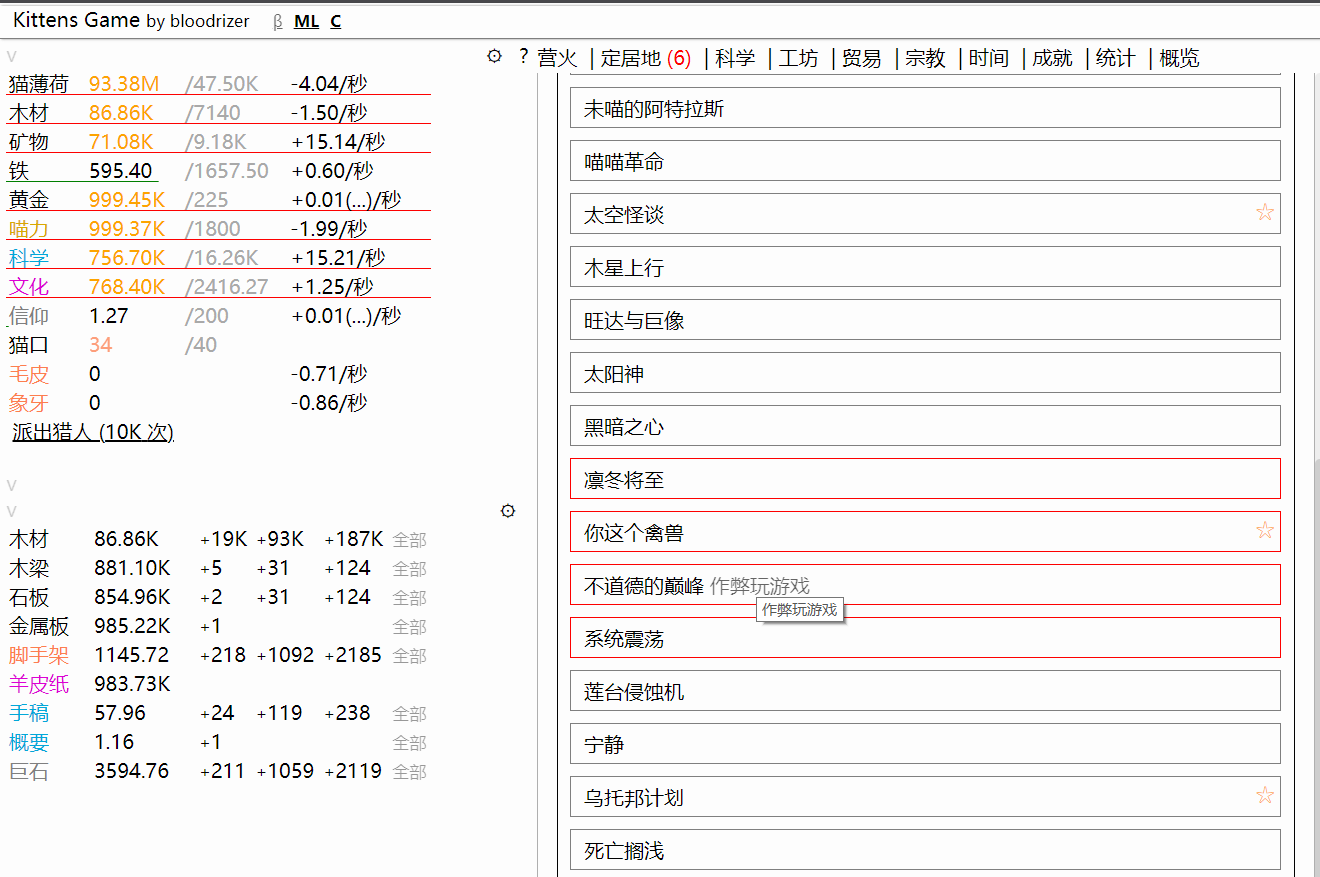This screenshot has width=1320, height=877.
Task: Open the crafting table gear settings
Action: click(x=508, y=511)
